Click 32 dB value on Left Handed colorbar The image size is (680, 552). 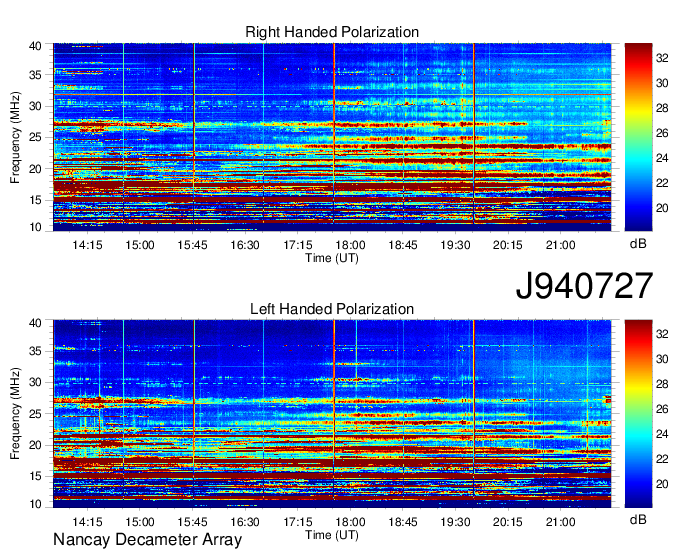[662, 334]
